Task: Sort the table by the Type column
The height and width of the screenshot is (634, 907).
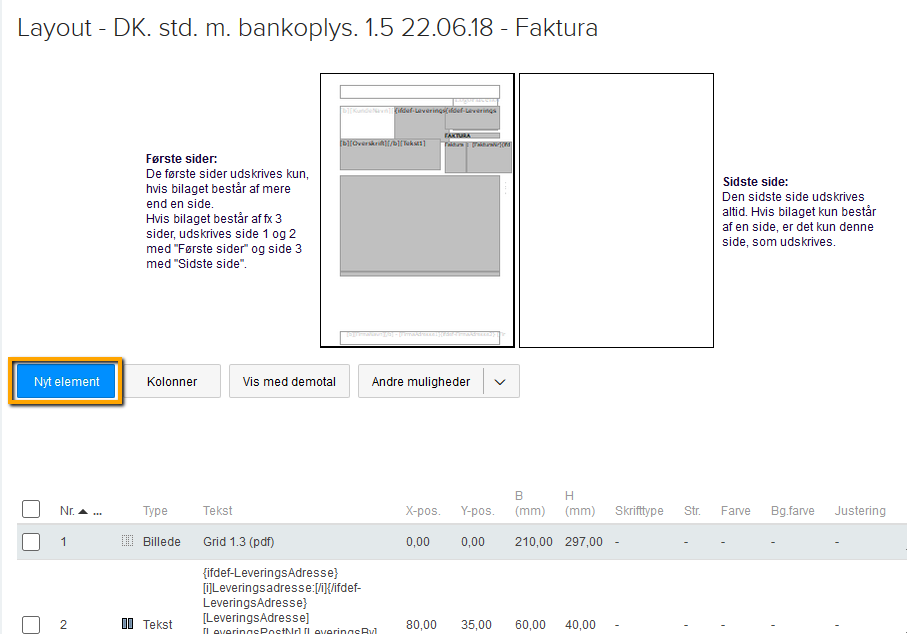Action: tap(155, 510)
